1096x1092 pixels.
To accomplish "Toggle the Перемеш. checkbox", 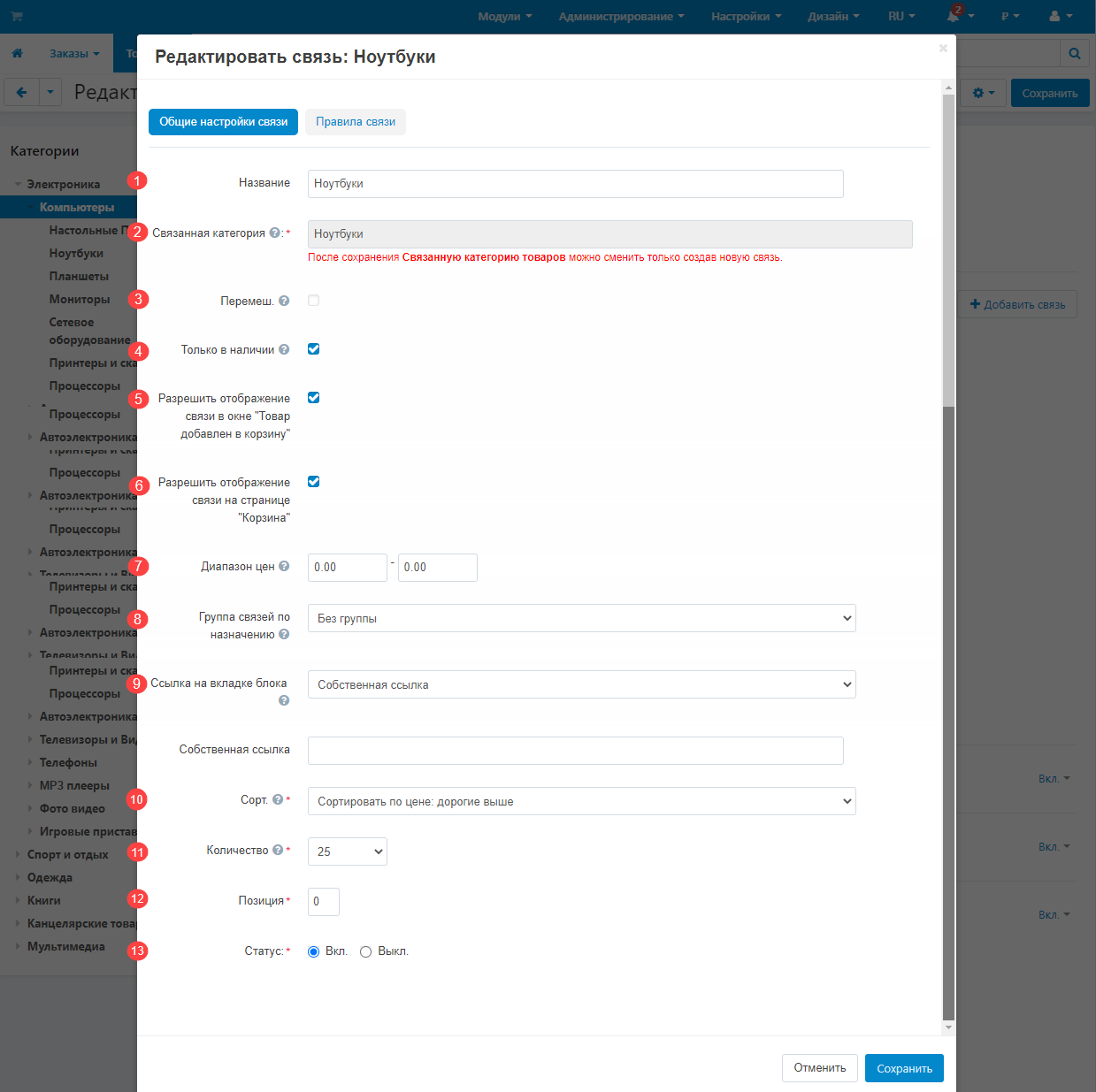I will [313, 301].
